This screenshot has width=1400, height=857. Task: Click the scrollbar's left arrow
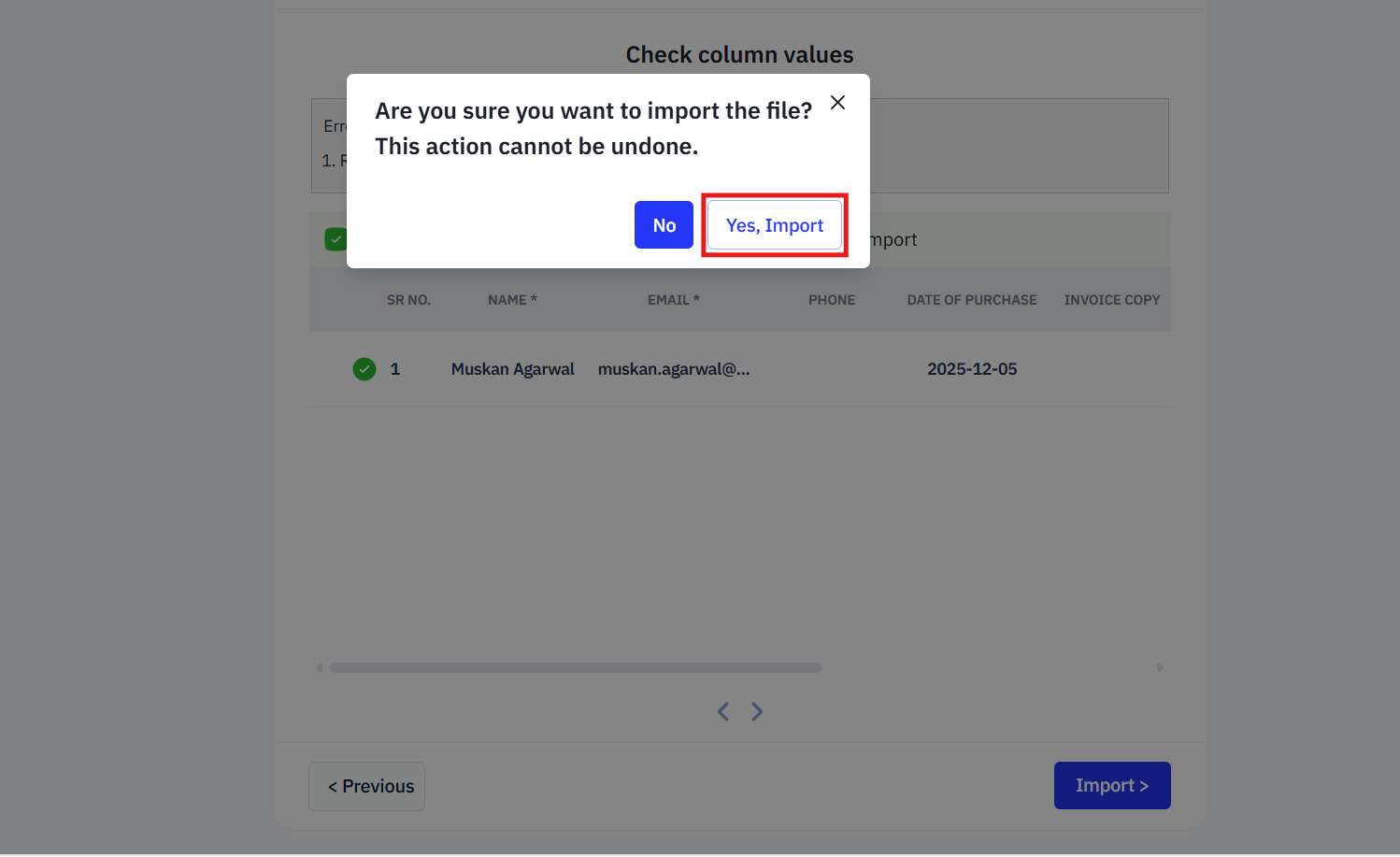(320, 668)
